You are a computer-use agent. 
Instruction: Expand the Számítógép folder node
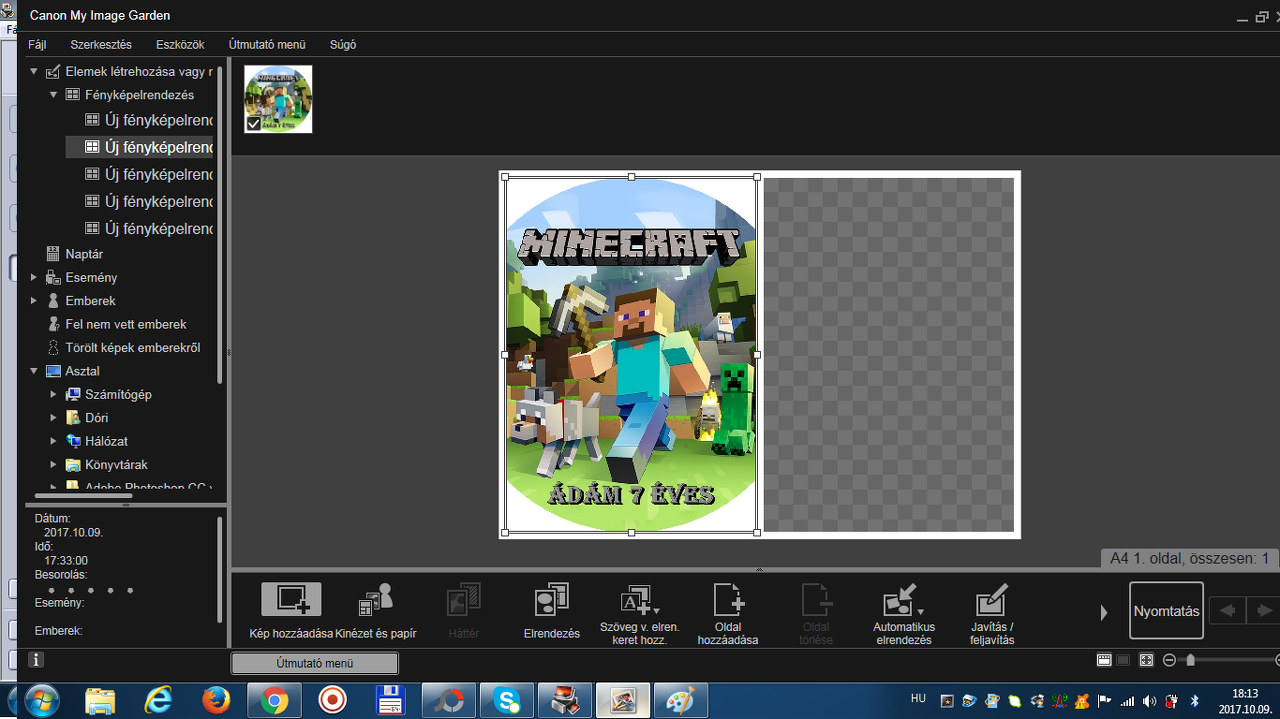click(x=53, y=394)
